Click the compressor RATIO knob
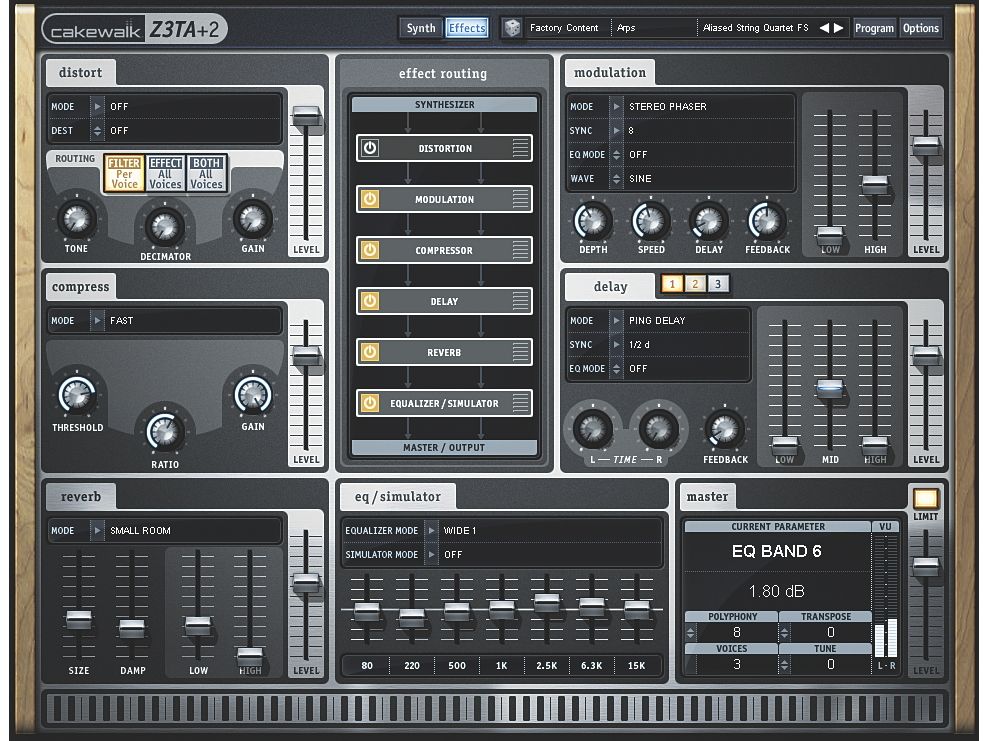 pyautogui.click(x=164, y=432)
